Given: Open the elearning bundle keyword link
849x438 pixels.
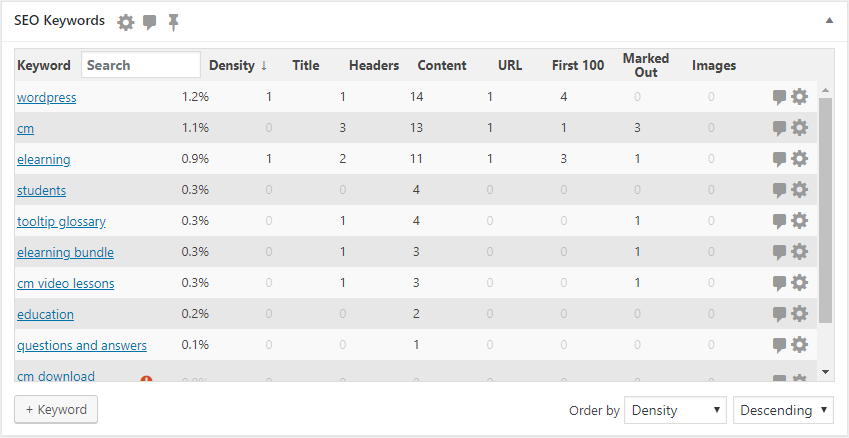Looking at the screenshot, I should tap(65, 252).
